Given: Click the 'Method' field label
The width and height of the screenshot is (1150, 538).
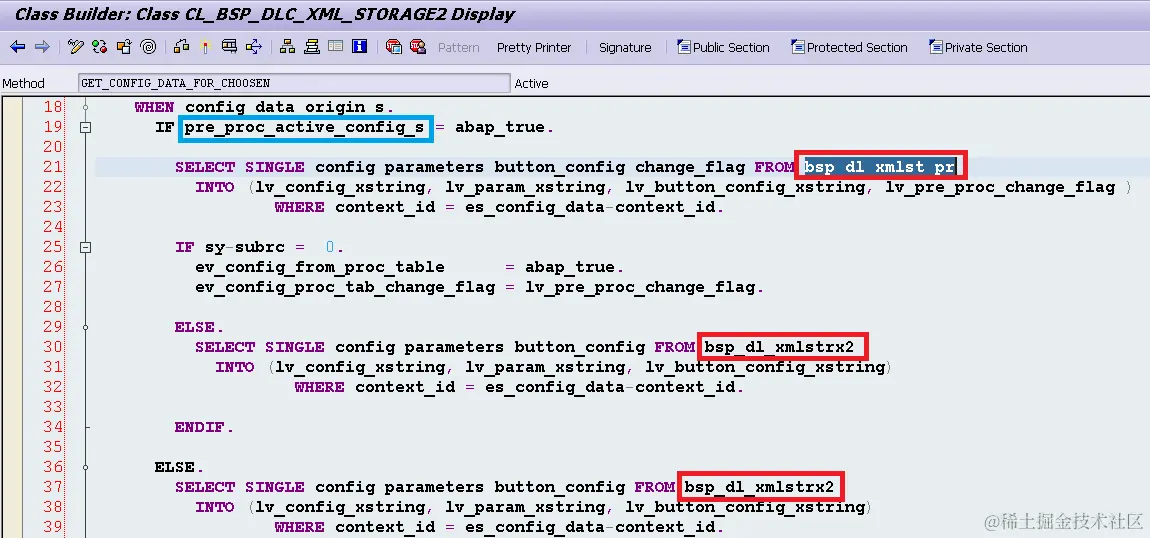Looking at the screenshot, I should [23, 84].
